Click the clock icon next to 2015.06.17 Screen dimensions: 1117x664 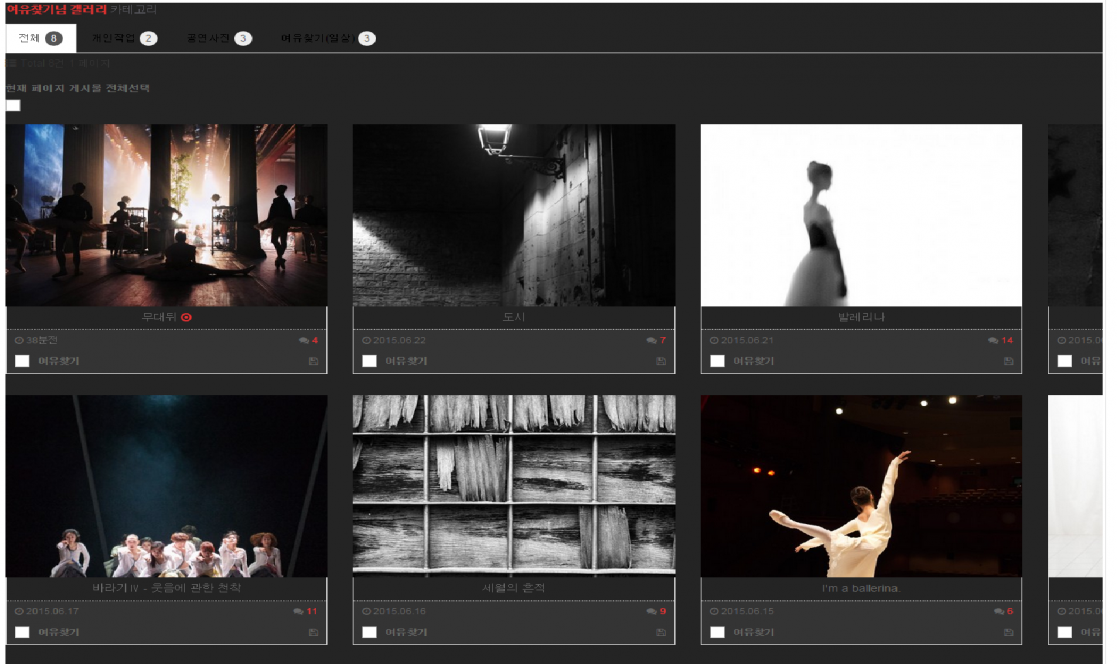coord(19,611)
